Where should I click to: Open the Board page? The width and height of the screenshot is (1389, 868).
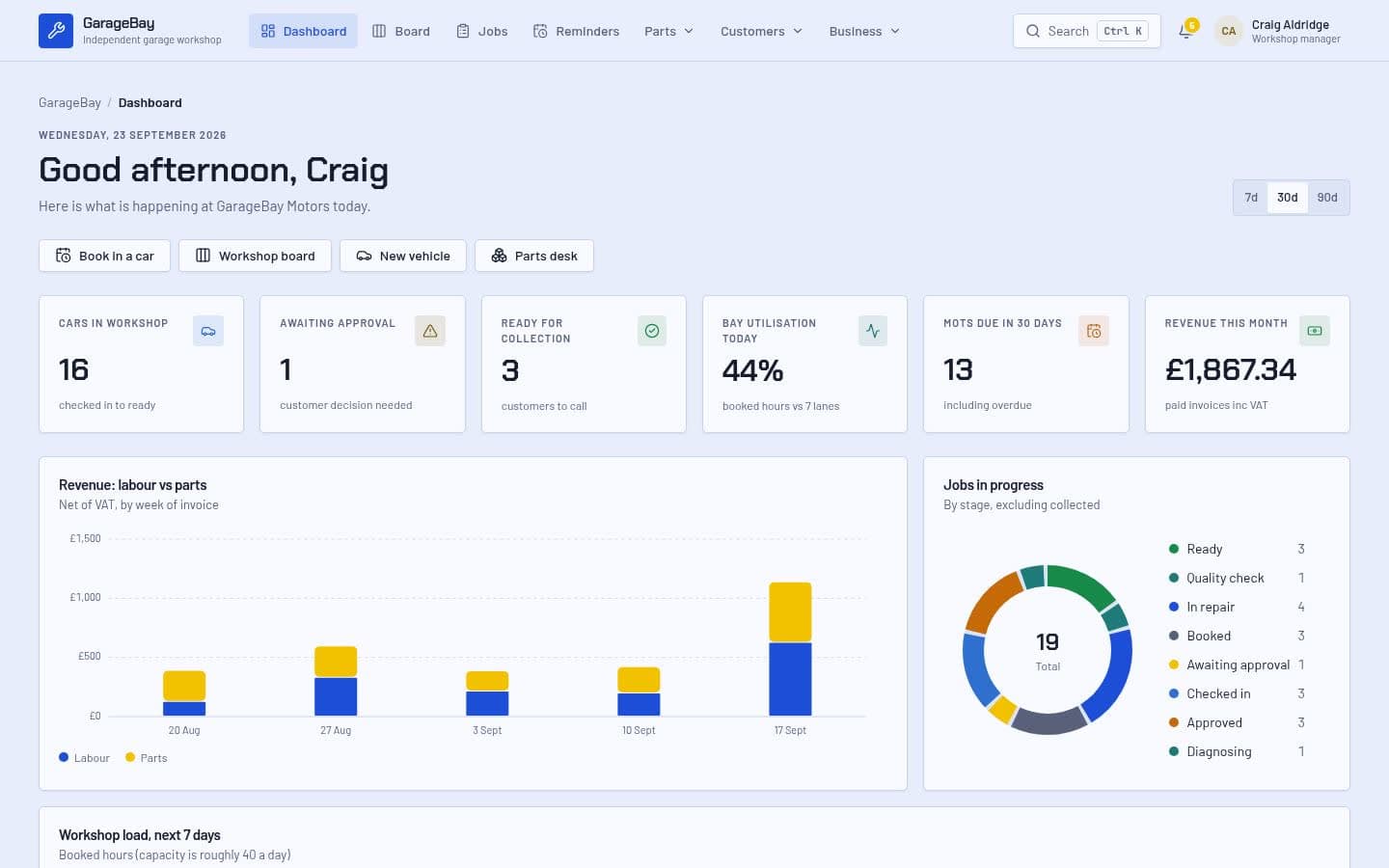(x=401, y=31)
